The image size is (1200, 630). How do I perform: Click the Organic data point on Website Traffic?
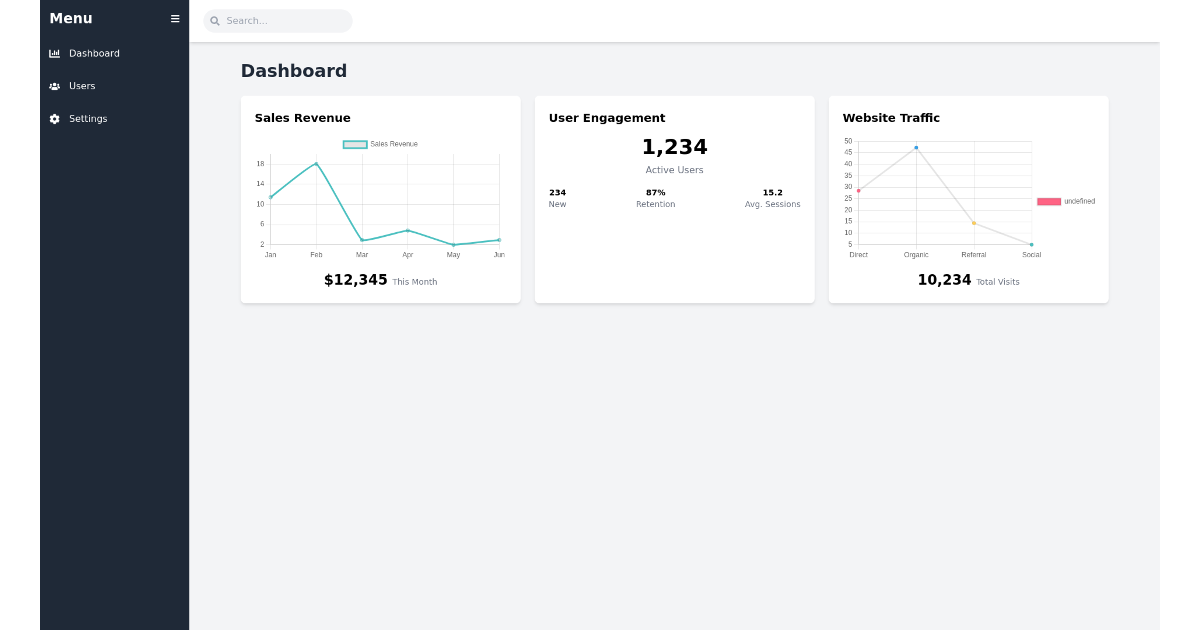(x=916, y=147)
